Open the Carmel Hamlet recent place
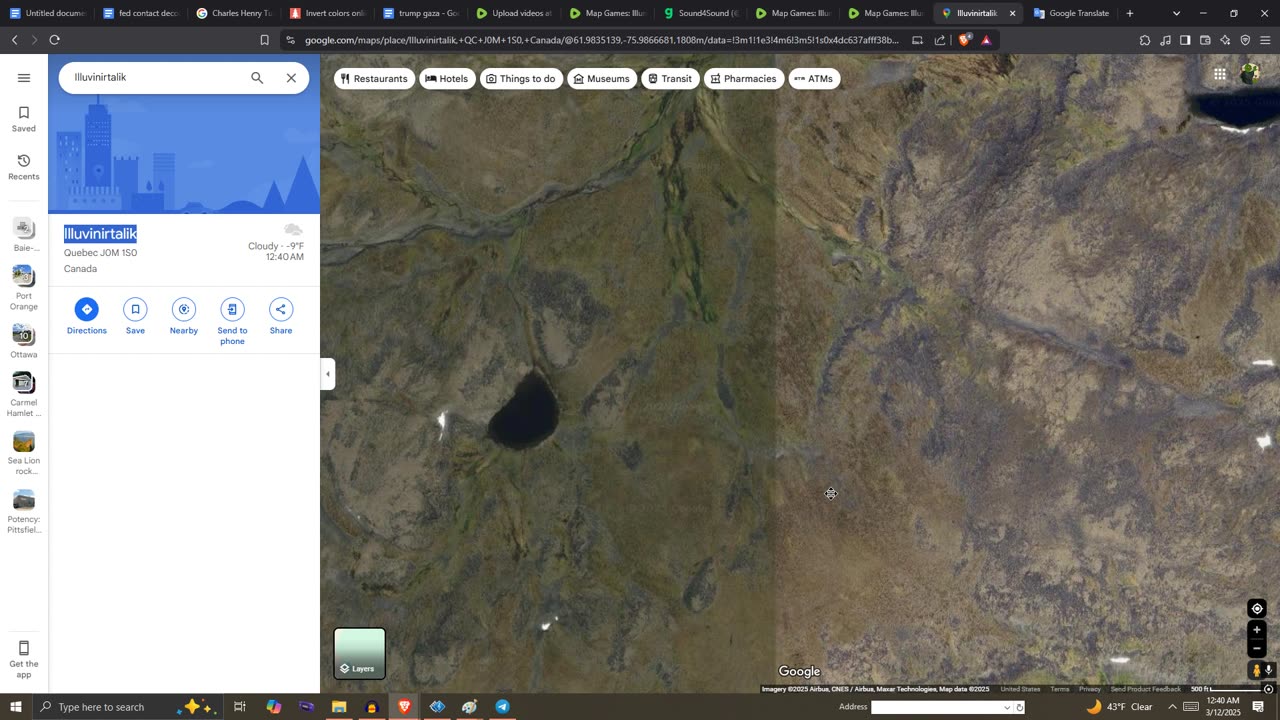Viewport: 1280px width, 720px height. [x=24, y=395]
